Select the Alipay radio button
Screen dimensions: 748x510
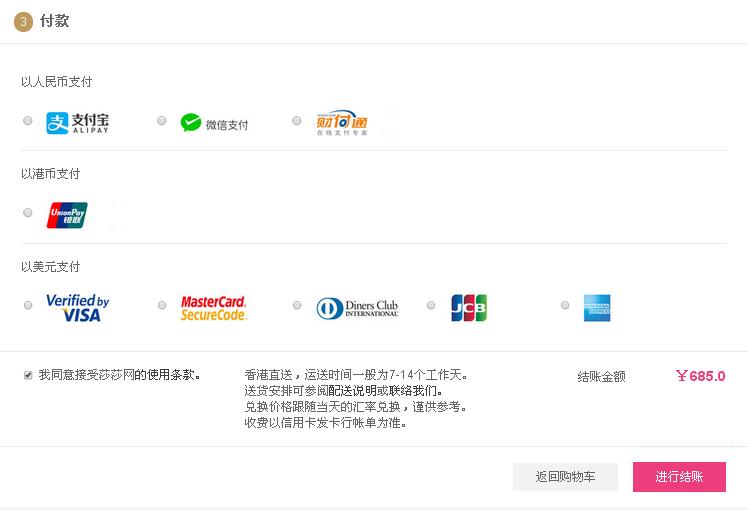pyautogui.click(x=28, y=120)
